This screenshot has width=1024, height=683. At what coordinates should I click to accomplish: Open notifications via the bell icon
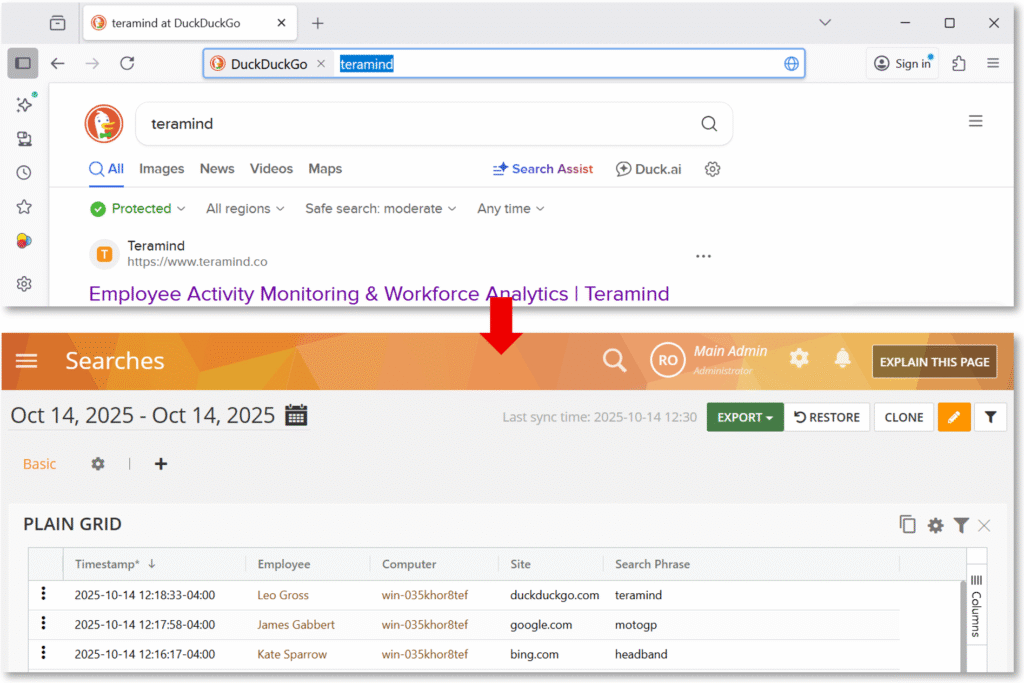842,358
